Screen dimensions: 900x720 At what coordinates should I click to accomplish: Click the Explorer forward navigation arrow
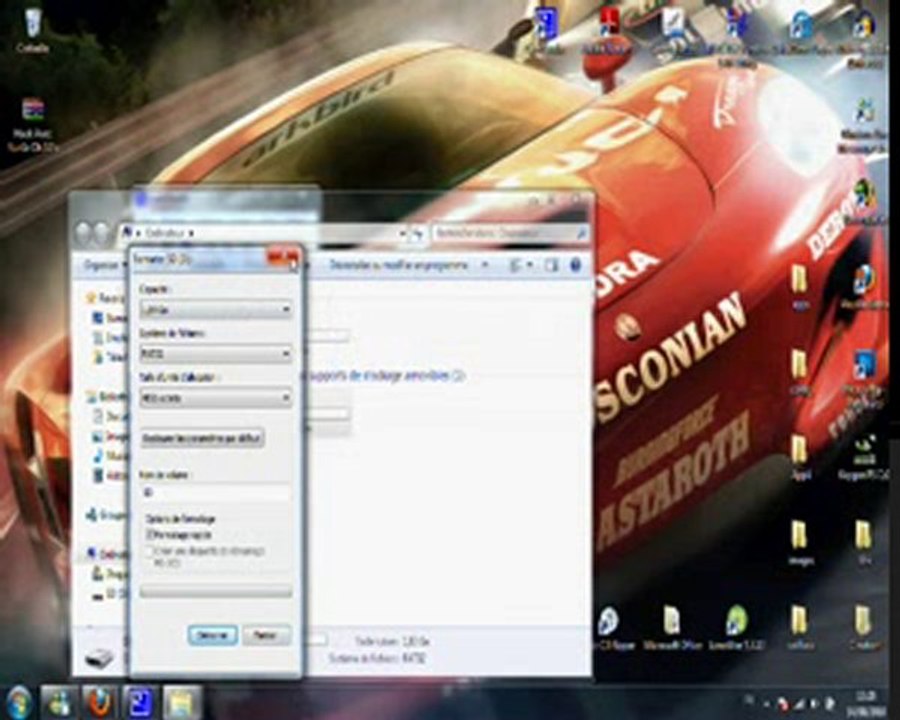coord(102,233)
